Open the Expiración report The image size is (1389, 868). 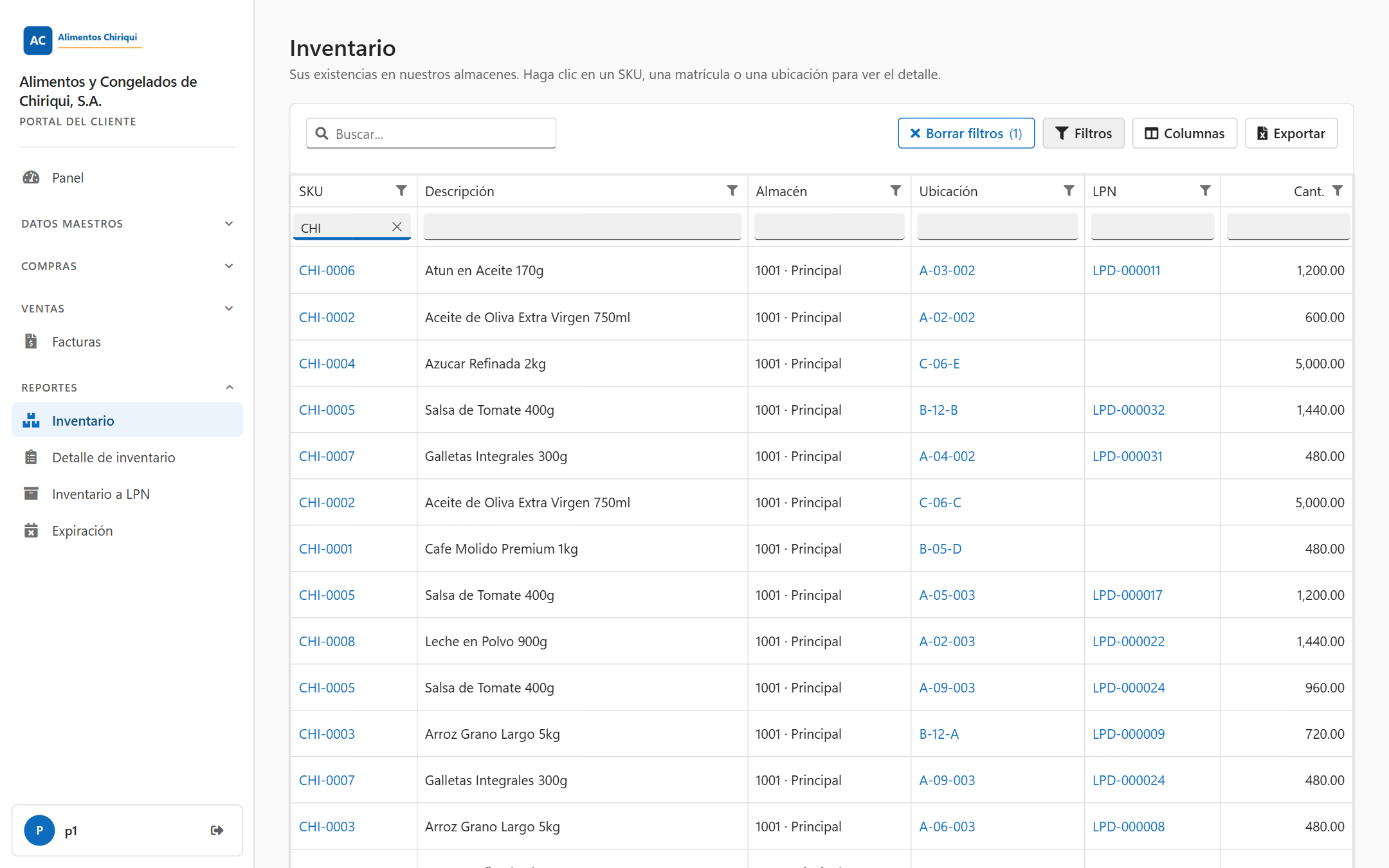127,530
